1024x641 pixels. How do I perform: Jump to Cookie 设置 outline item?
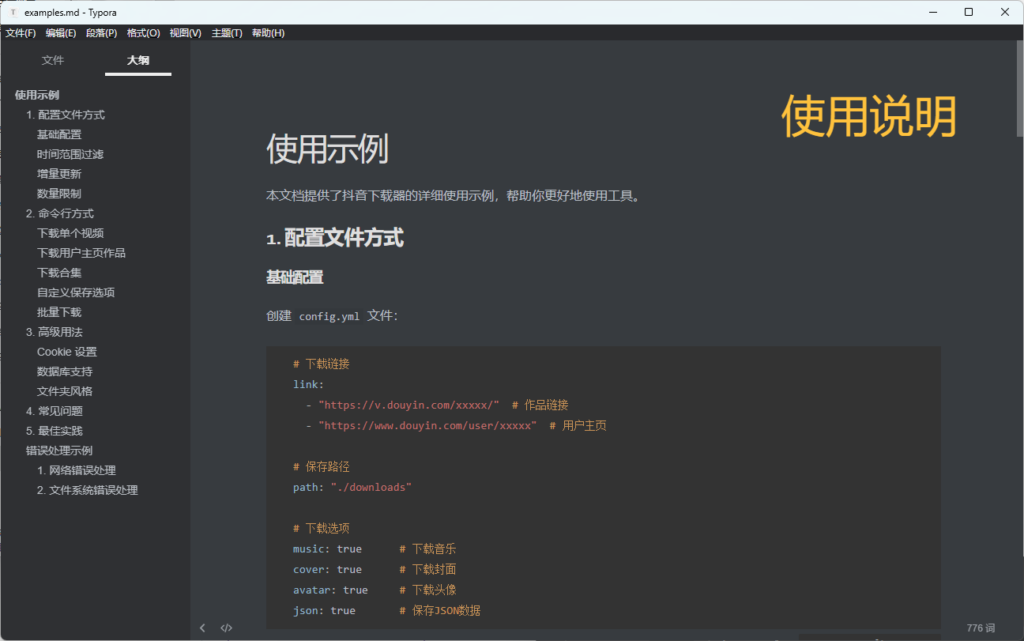tap(67, 352)
